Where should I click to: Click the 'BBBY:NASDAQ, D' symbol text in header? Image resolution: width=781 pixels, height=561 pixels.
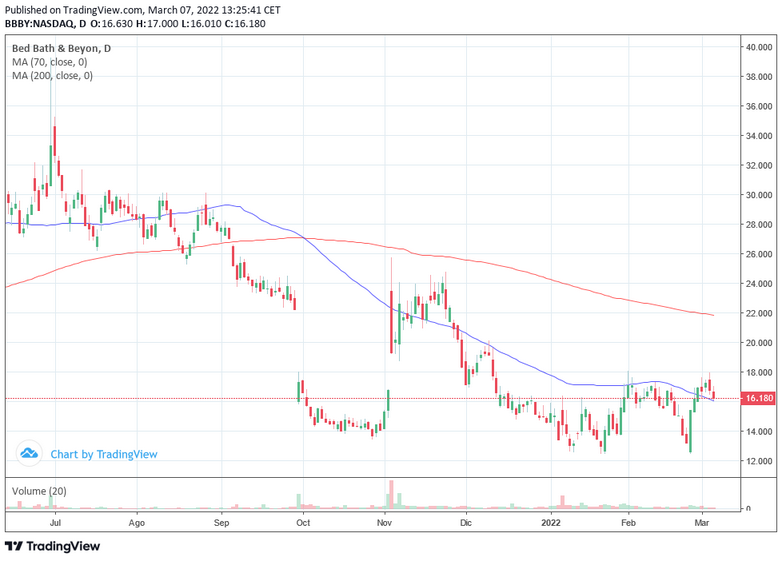tap(45, 23)
